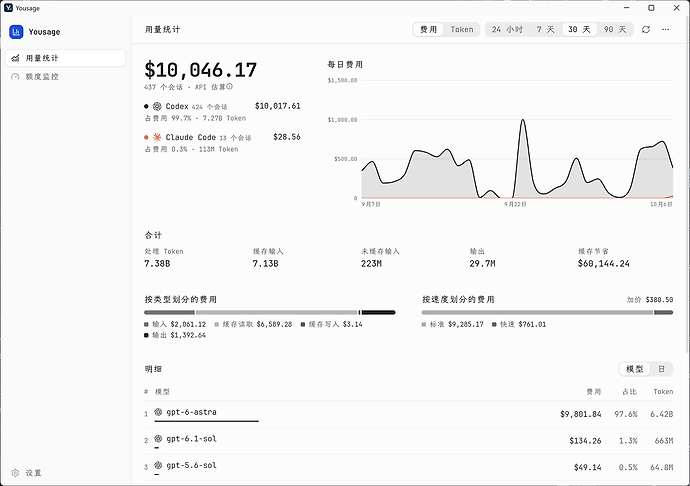This screenshot has width=690, height=486.
Task: Click the Claude Code cost $28.56
Action: tap(287, 137)
